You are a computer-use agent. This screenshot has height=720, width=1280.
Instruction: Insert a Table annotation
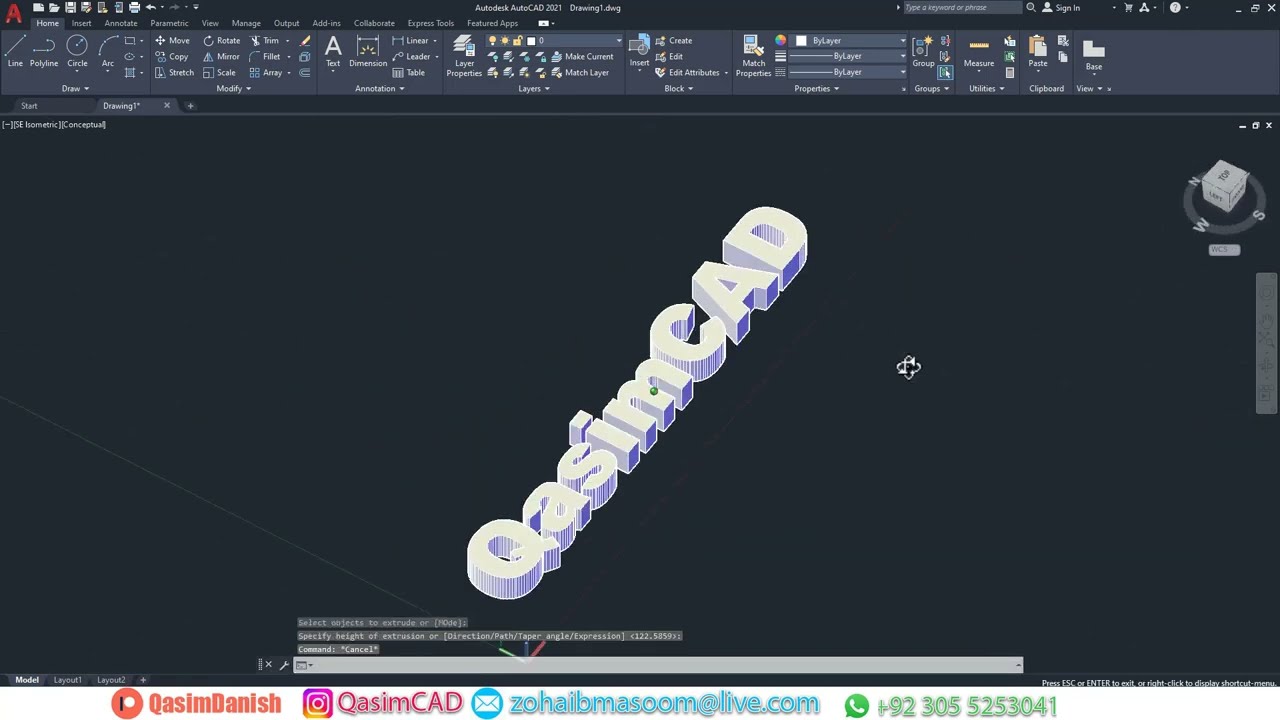pyautogui.click(x=409, y=73)
